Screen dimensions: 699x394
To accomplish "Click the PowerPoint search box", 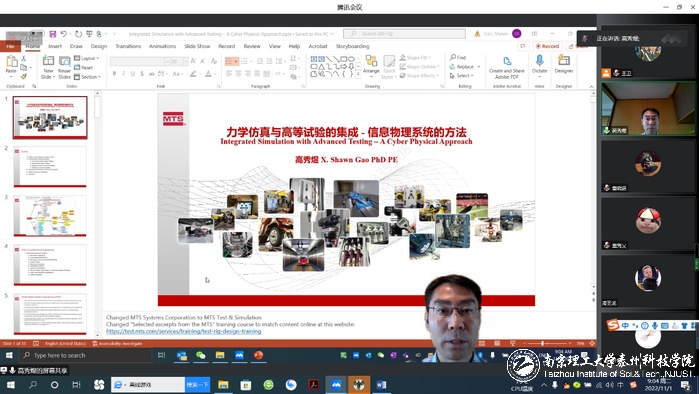I will click(404, 34).
